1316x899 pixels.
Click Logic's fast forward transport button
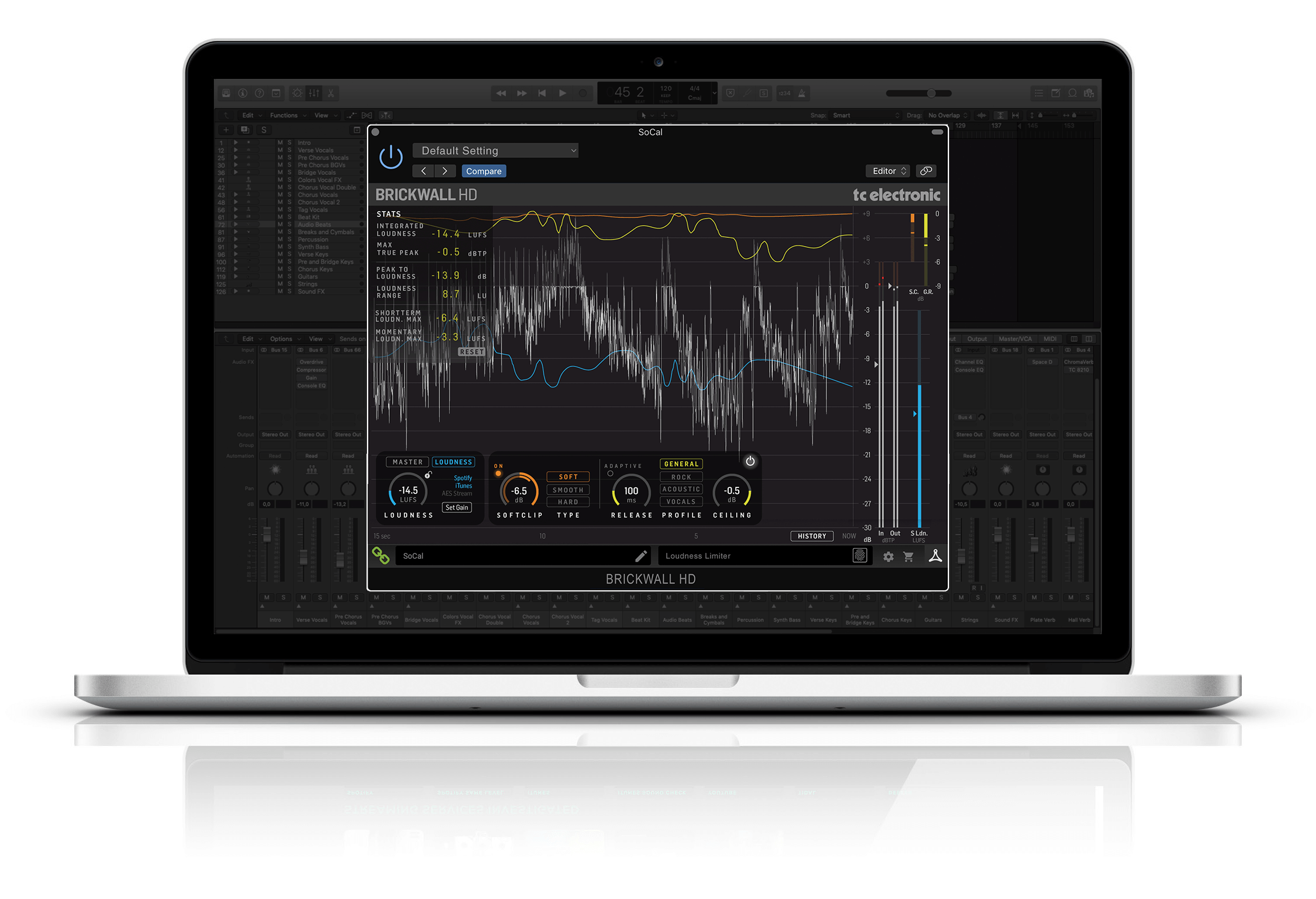[x=522, y=93]
